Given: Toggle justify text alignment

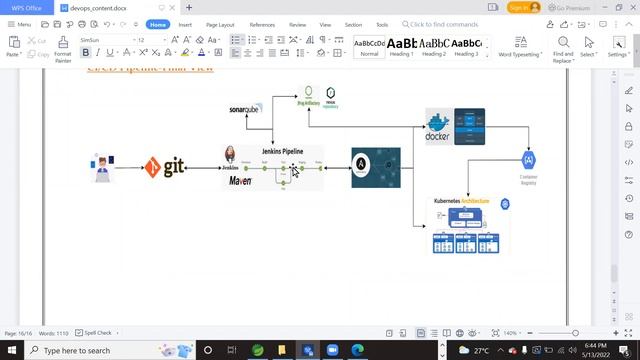Looking at the screenshot, I should click(272, 53).
